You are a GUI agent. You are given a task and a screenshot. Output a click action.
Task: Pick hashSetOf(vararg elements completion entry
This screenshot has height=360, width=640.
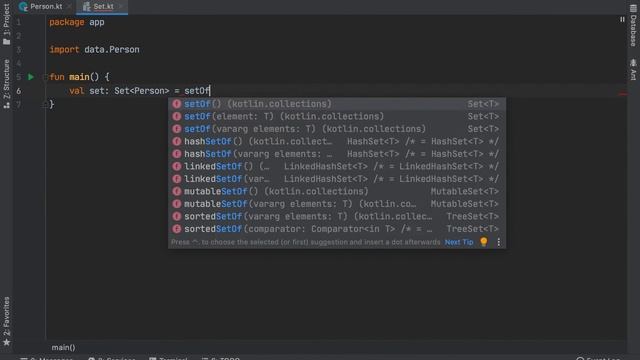coord(337,154)
